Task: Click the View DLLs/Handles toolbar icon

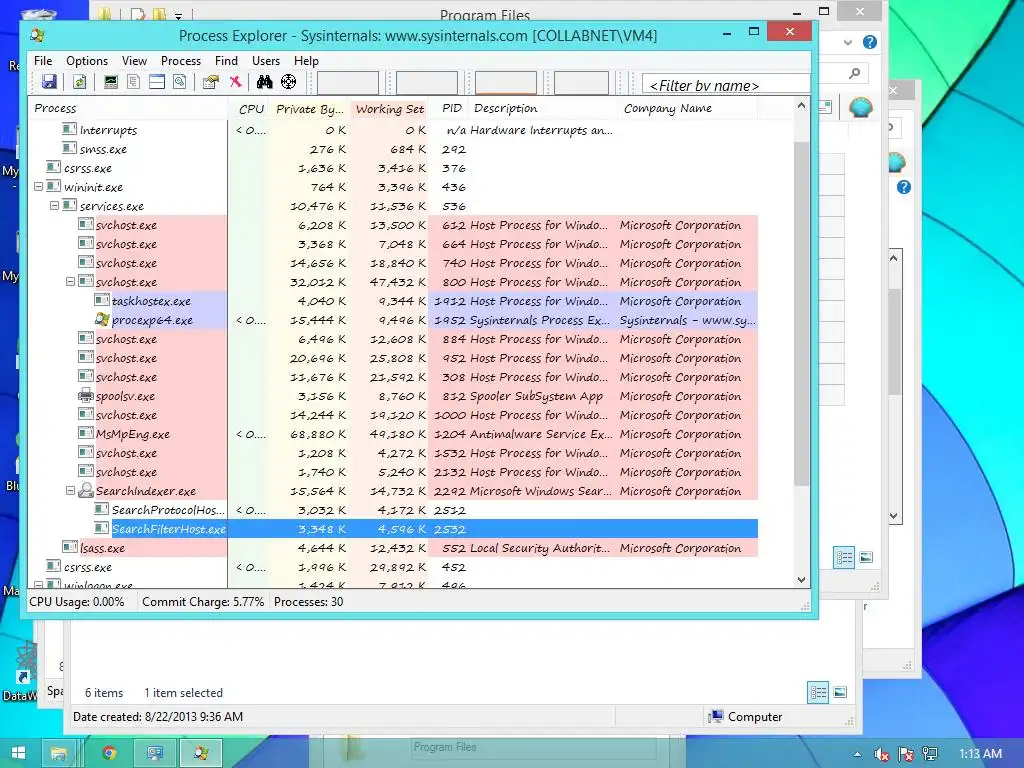Action: pyautogui.click(x=180, y=82)
